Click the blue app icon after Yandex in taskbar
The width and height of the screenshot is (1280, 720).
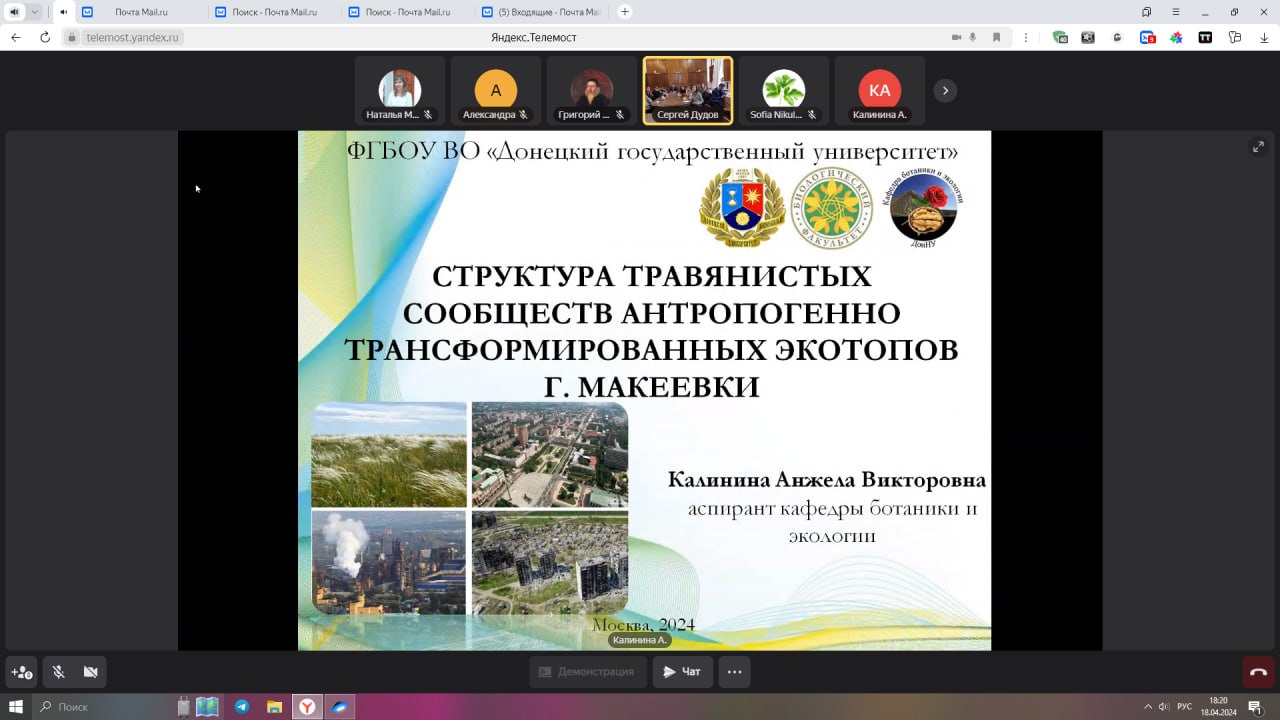tap(339, 706)
